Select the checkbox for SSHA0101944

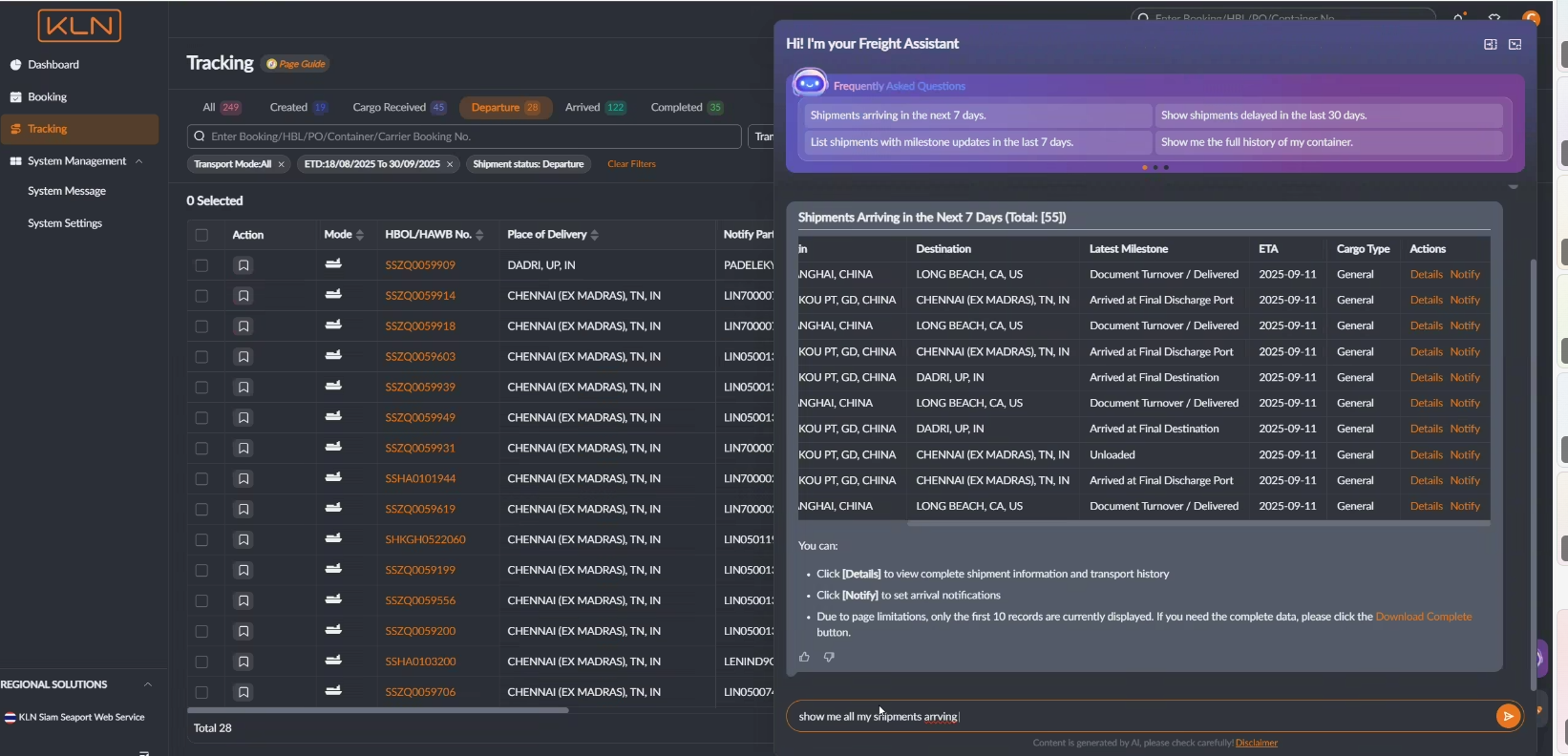pyautogui.click(x=201, y=479)
